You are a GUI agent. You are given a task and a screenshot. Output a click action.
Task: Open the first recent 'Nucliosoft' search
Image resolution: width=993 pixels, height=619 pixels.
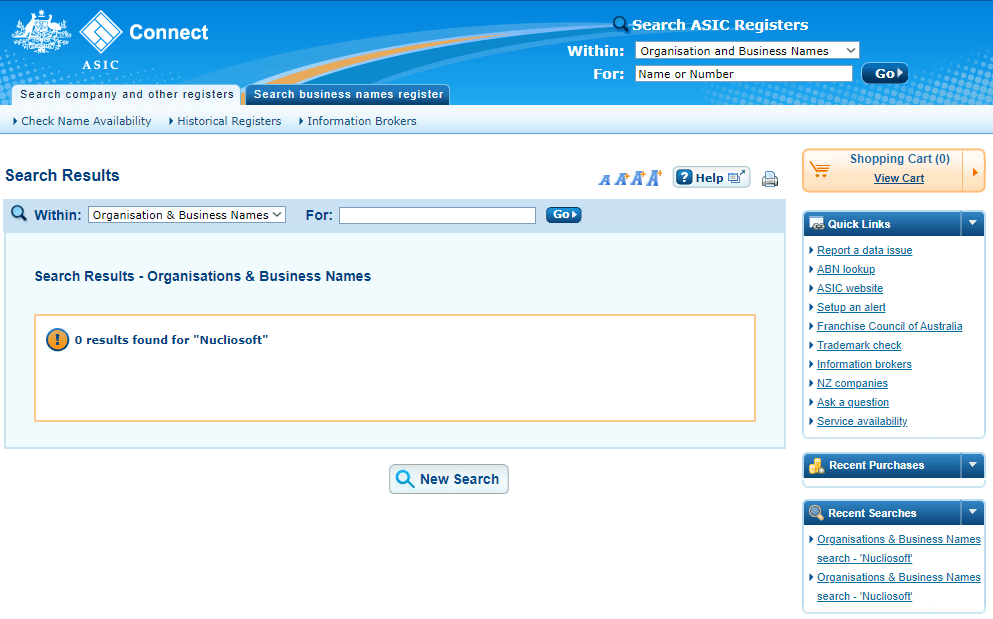[899, 549]
